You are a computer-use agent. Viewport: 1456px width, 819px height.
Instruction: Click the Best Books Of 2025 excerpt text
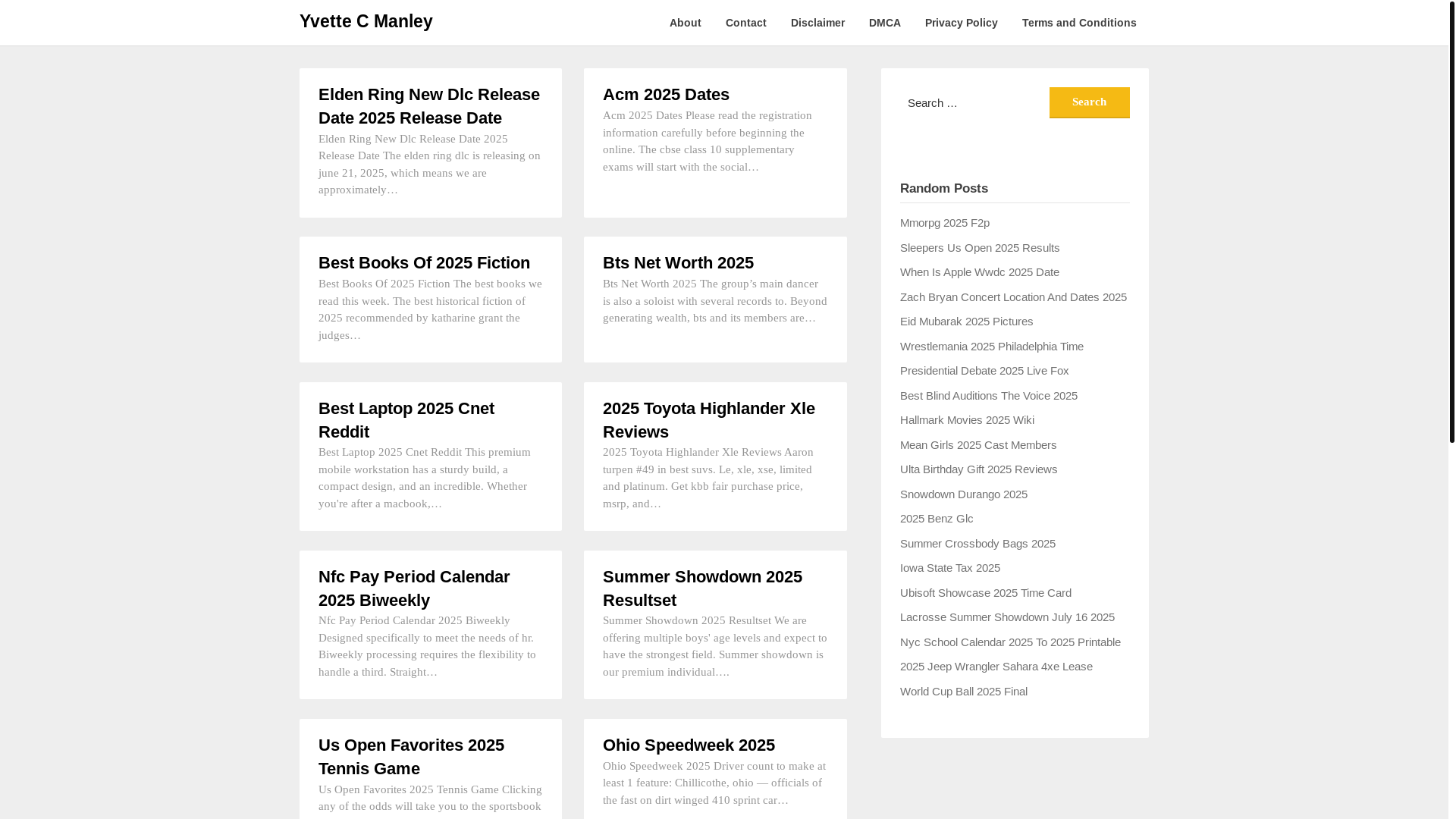tap(430, 309)
